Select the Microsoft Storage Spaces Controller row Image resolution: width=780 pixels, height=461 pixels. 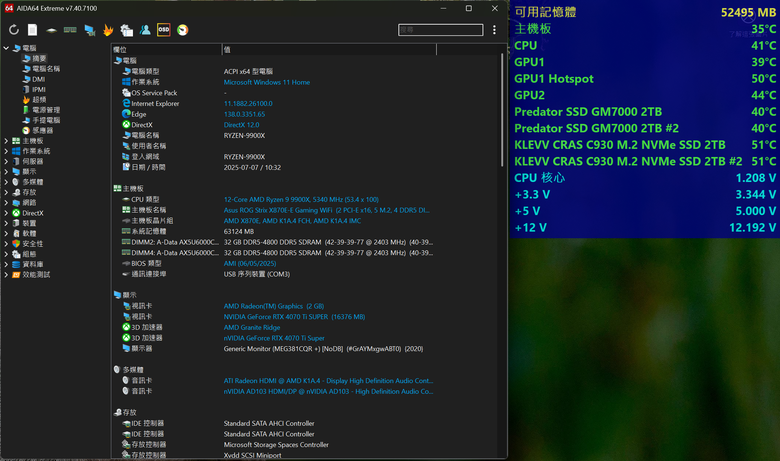[x=225, y=445]
